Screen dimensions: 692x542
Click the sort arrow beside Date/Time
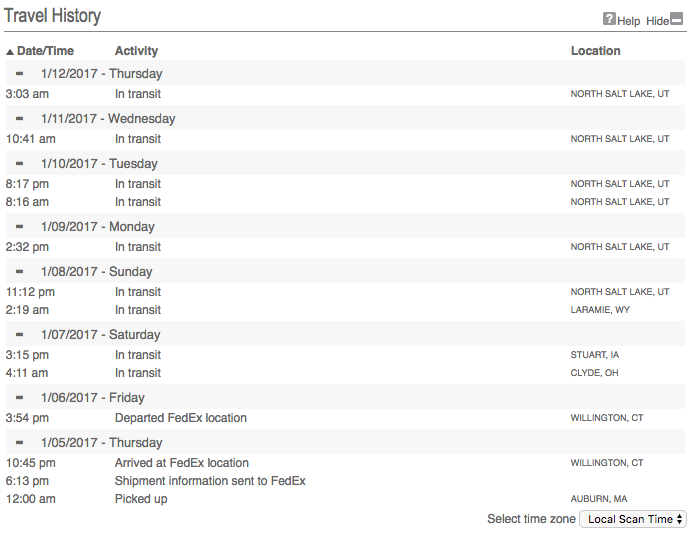(x=10, y=51)
